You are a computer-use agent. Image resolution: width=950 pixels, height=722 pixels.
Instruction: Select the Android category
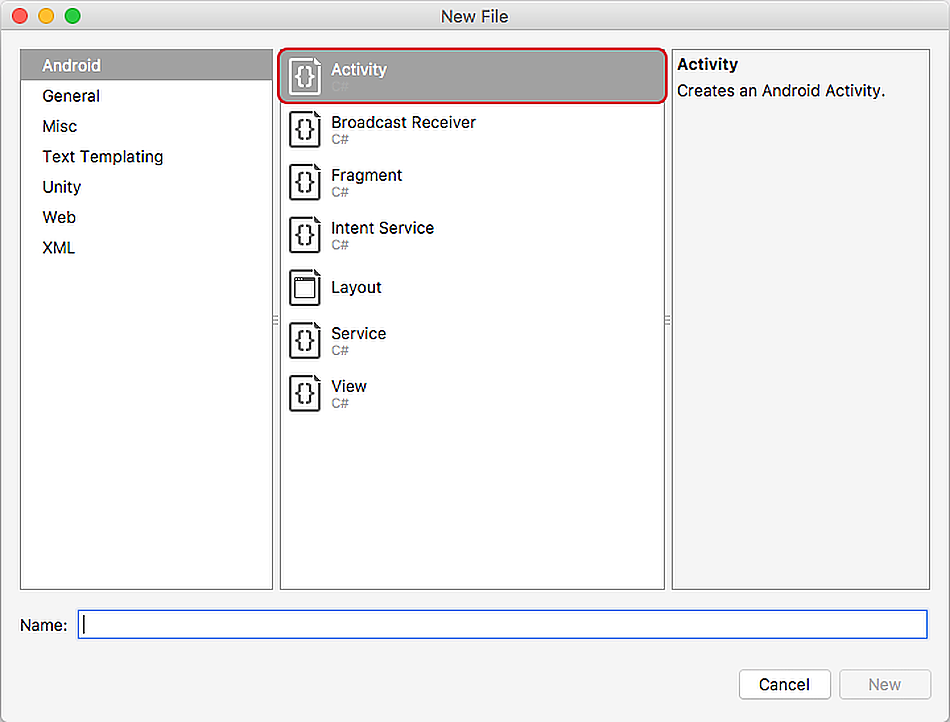pyautogui.click(x=72, y=66)
